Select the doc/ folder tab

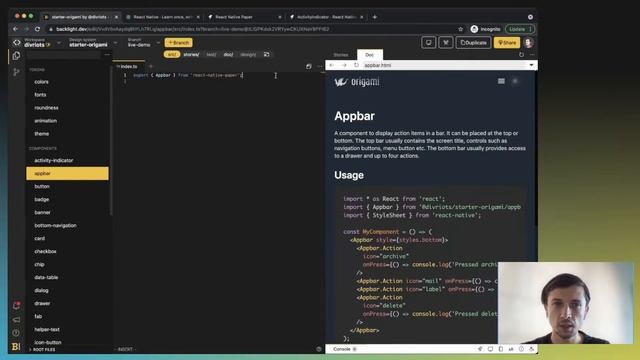click(228, 54)
